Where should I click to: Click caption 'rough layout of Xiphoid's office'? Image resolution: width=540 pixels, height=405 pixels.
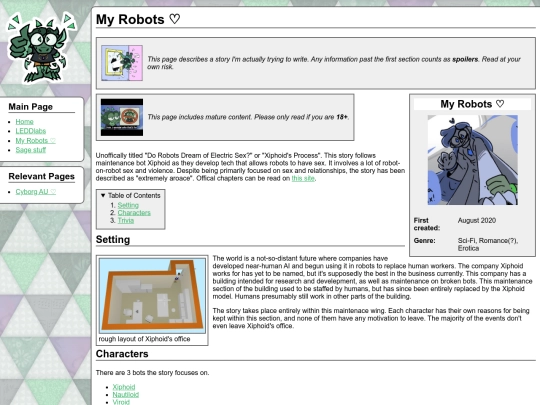point(144,339)
